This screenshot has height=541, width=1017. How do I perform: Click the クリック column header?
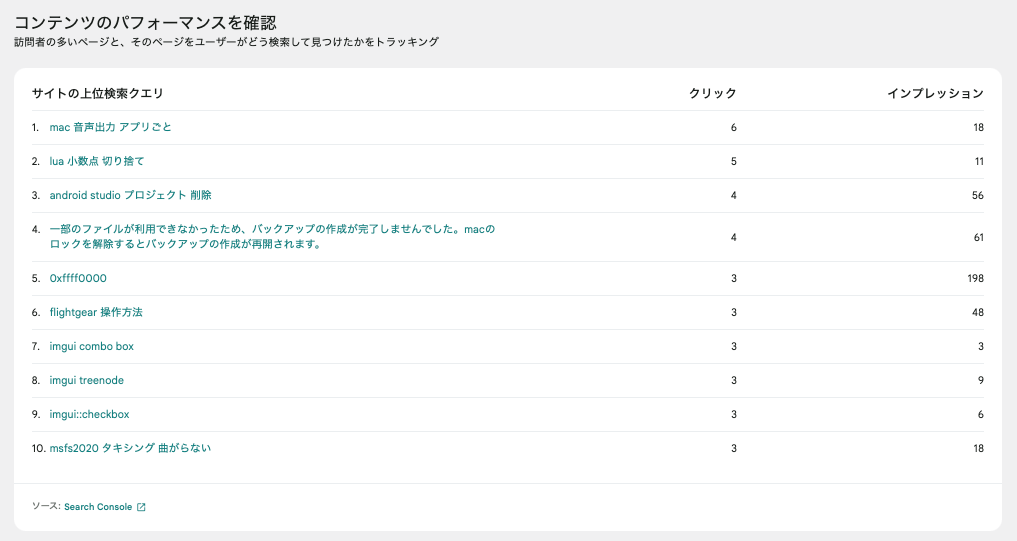(713, 93)
